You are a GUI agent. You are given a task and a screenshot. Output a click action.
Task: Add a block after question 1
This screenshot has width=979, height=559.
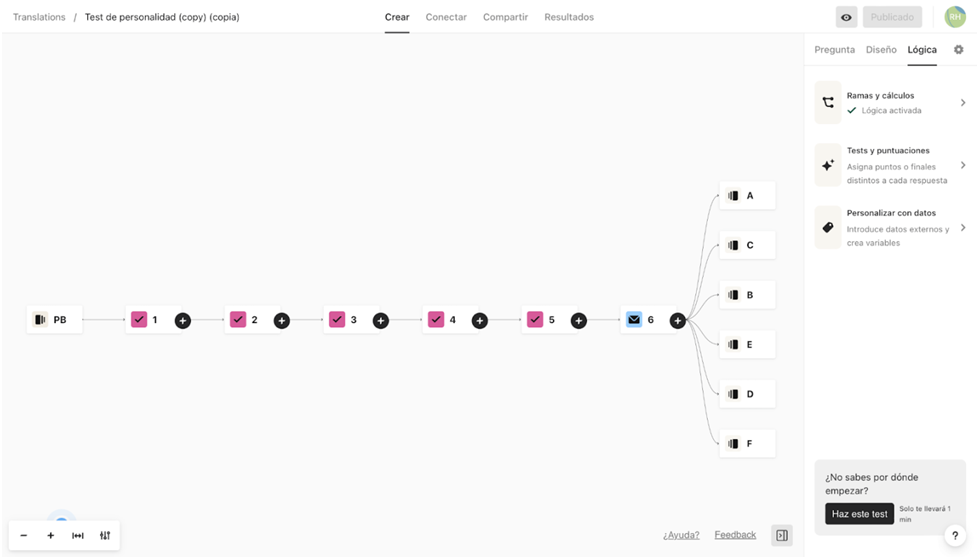tap(182, 321)
